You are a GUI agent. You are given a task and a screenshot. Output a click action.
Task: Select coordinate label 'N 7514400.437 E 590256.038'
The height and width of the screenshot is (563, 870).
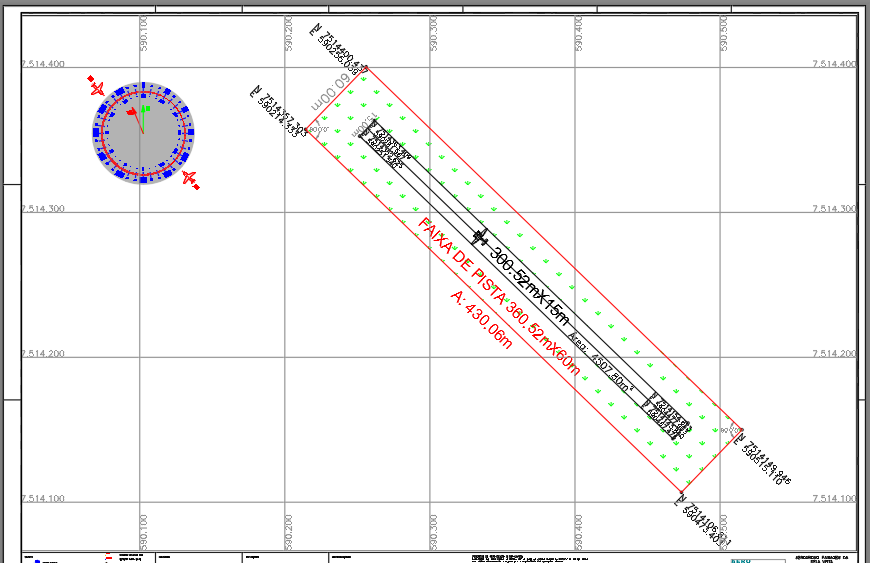click(x=338, y=51)
